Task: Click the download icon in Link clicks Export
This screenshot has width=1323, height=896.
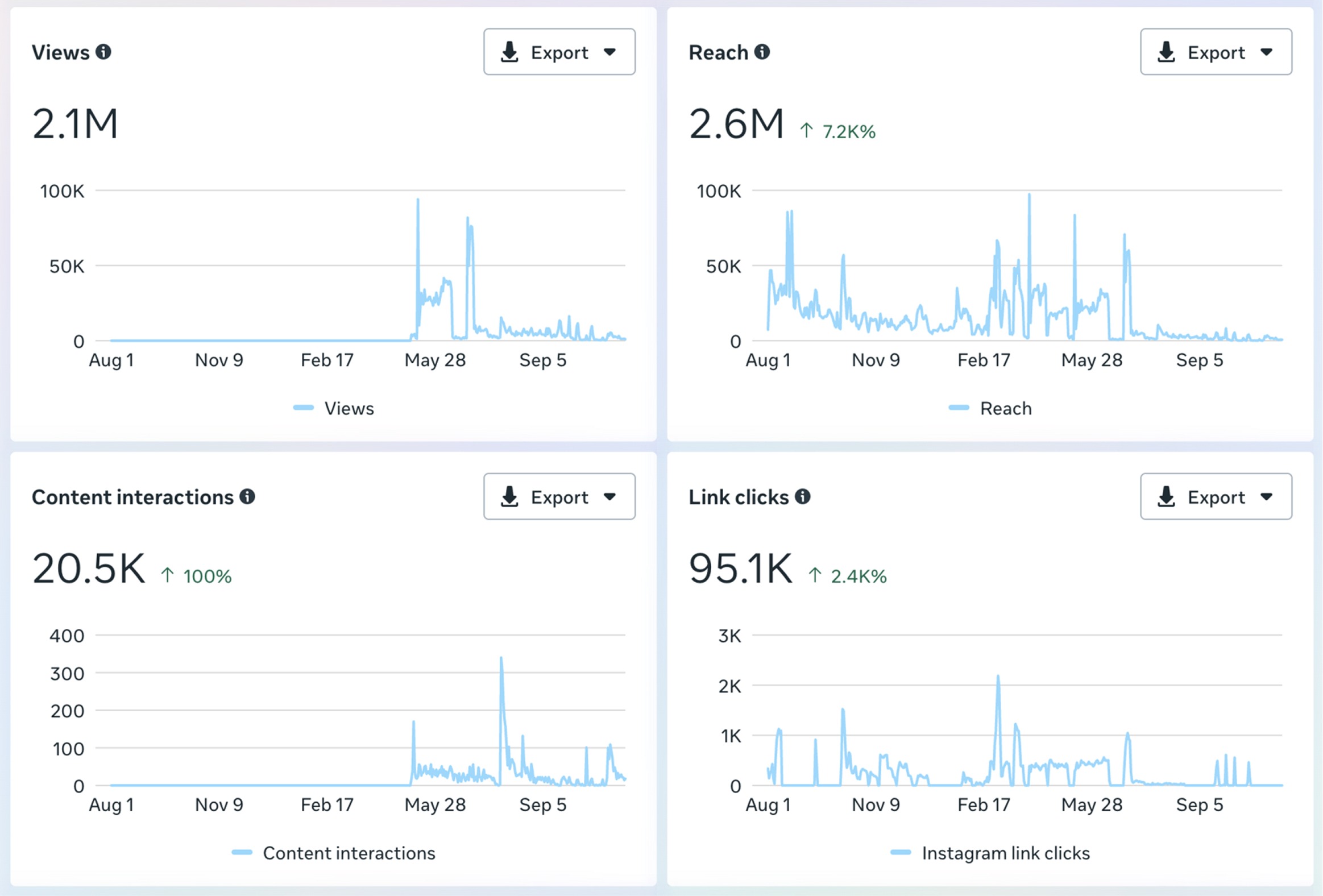Action: 1167,496
